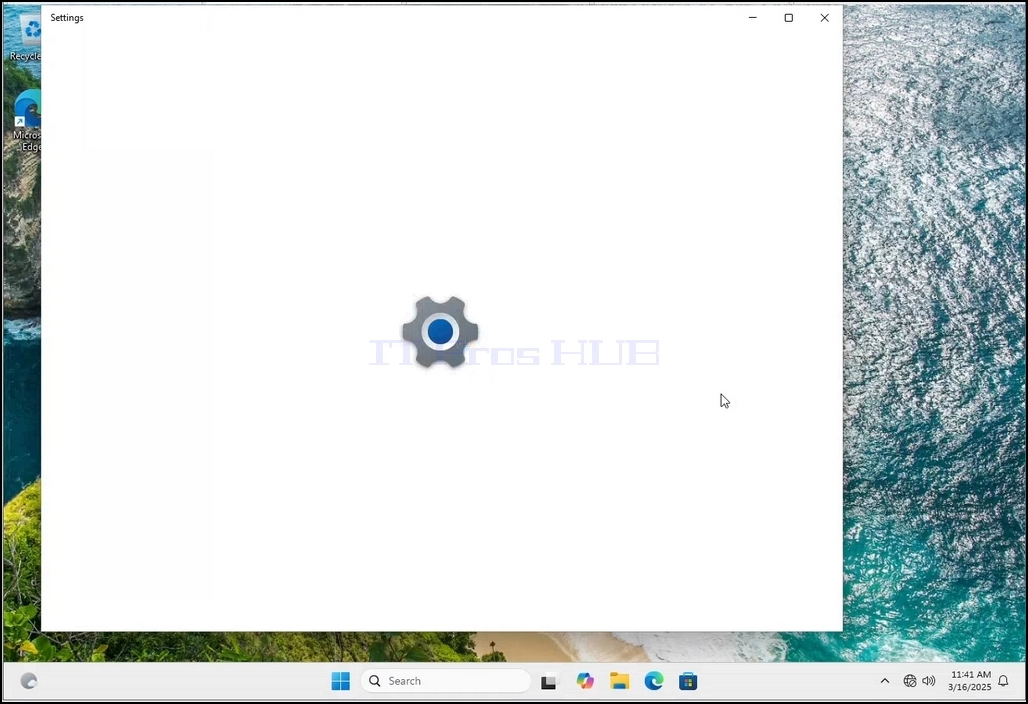Minimize the Settings window
This screenshot has width=1028, height=704.
coord(753,18)
